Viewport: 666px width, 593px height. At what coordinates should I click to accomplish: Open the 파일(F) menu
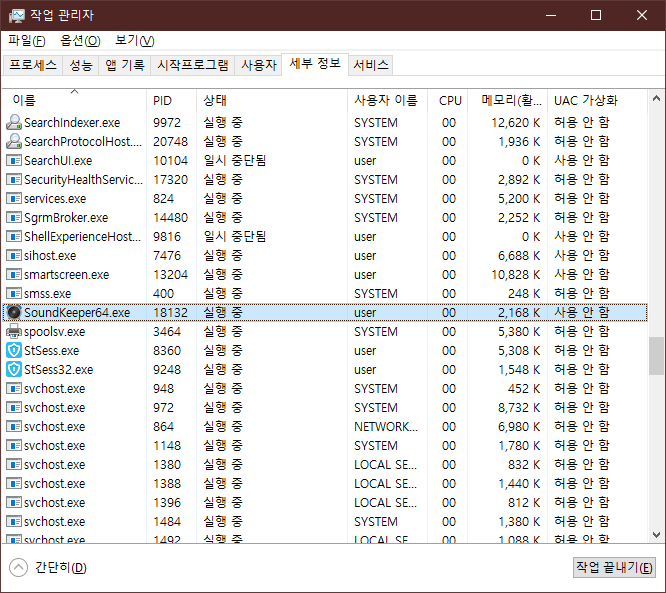[27, 41]
